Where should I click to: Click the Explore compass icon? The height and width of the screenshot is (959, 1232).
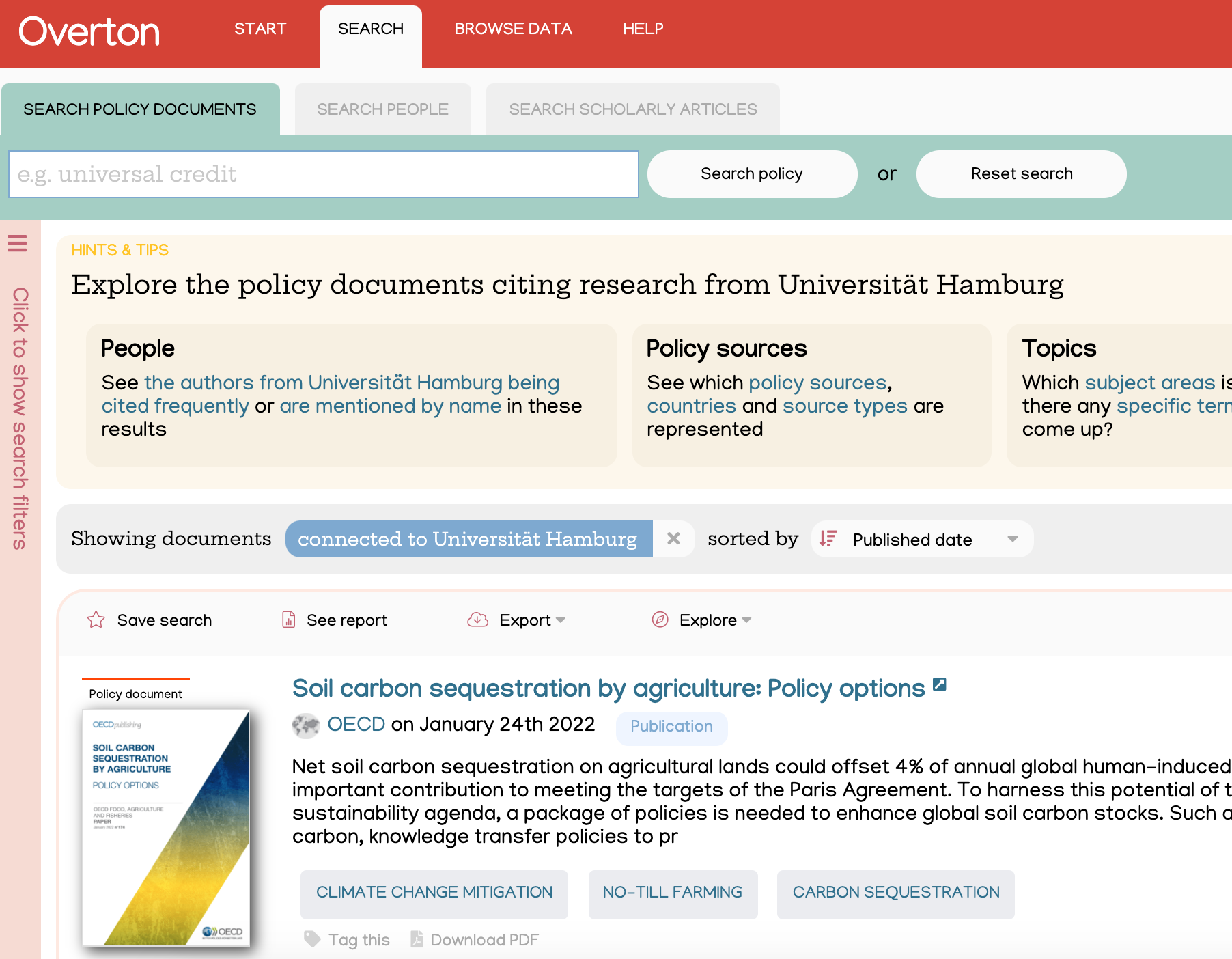point(659,620)
